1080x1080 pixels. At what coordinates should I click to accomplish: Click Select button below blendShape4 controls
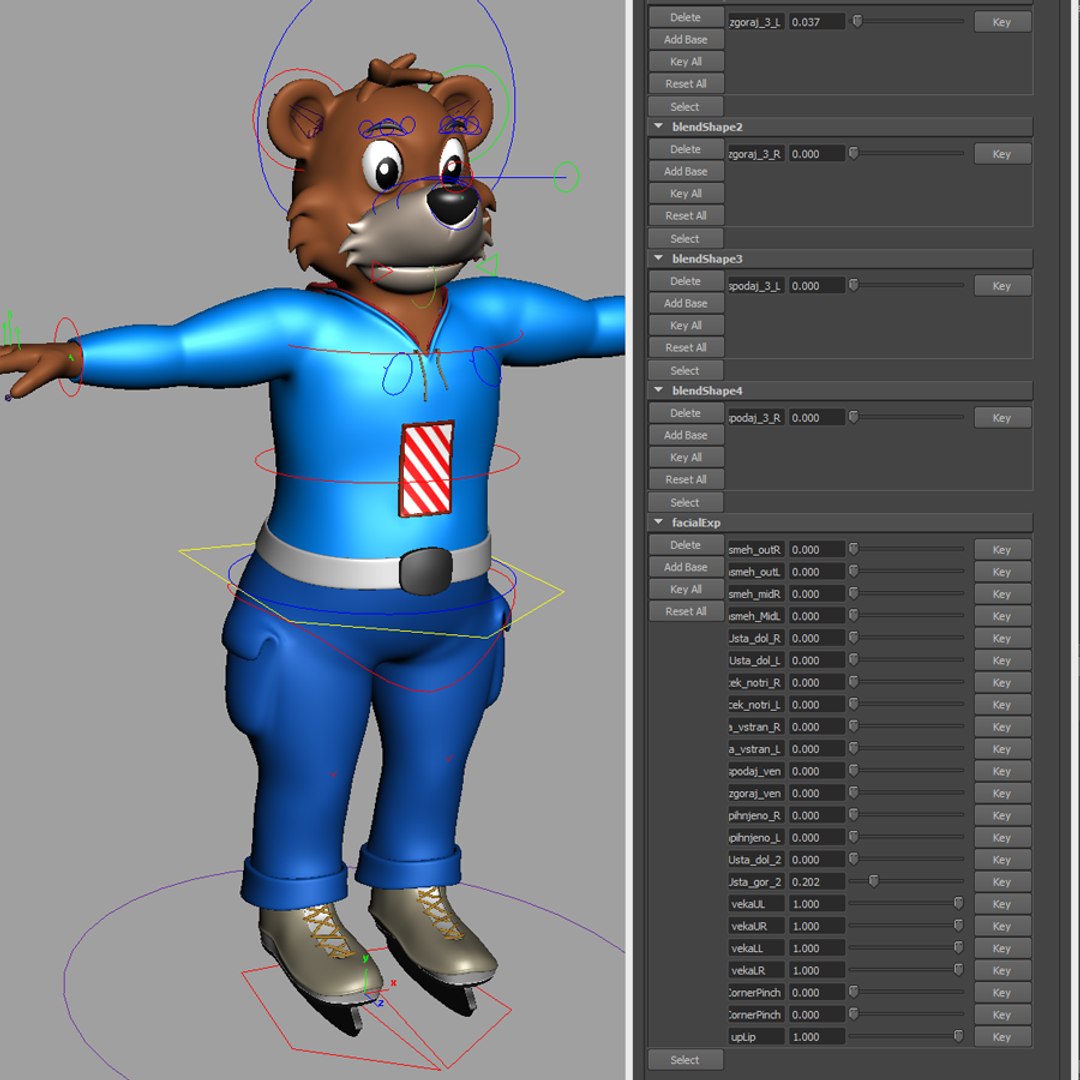click(x=686, y=503)
